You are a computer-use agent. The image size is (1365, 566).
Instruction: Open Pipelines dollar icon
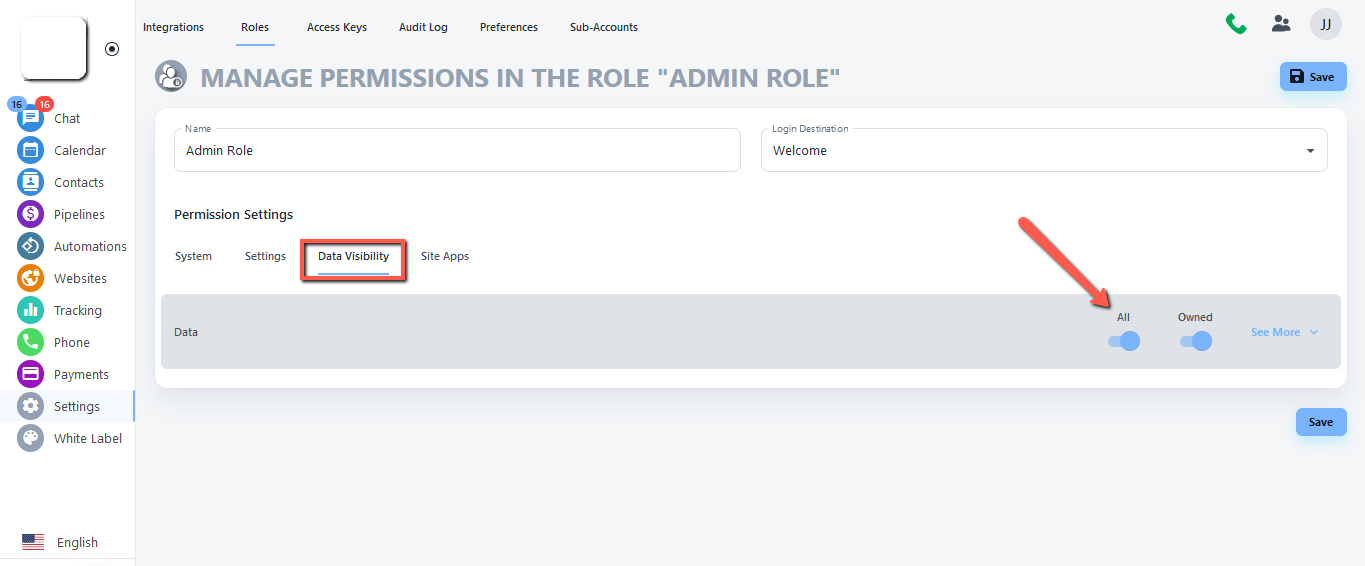[x=31, y=214]
